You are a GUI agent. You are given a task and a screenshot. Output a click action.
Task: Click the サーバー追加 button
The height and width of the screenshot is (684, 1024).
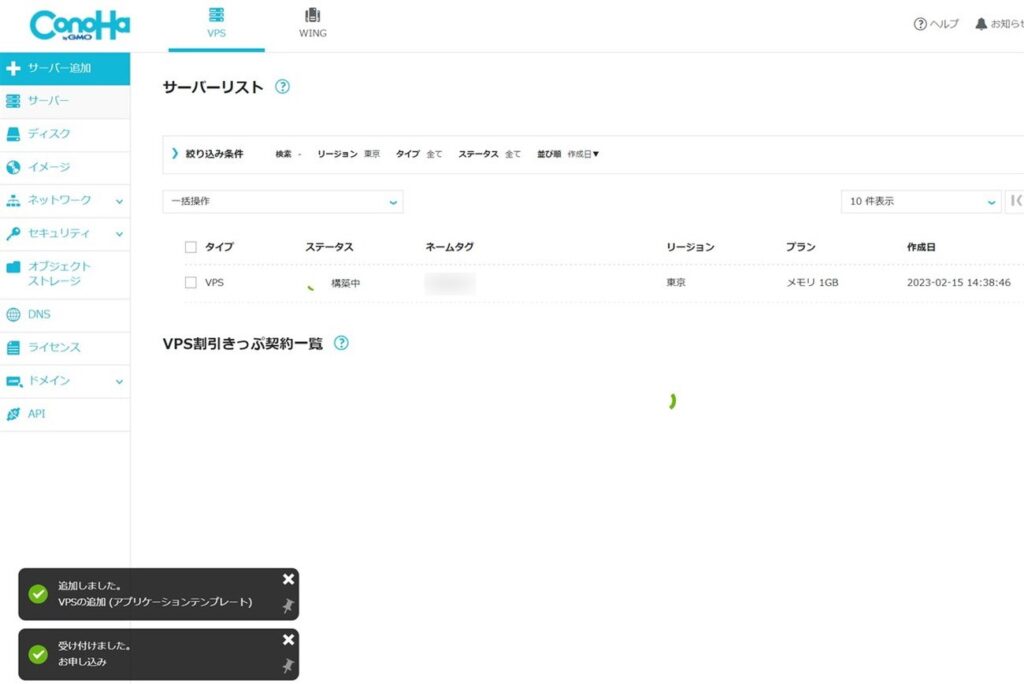pos(65,68)
